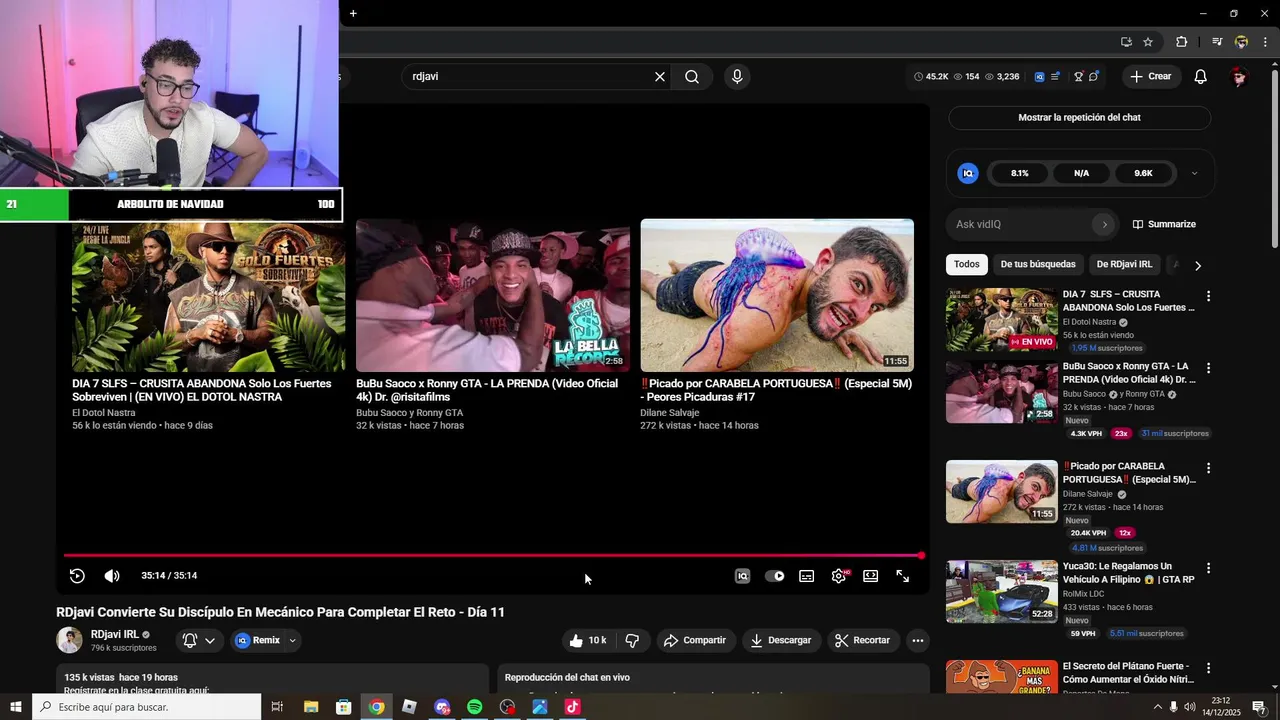Viewport: 1280px width, 720px height.
Task: Open the YouTube account avatar menu
Action: [1240, 77]
